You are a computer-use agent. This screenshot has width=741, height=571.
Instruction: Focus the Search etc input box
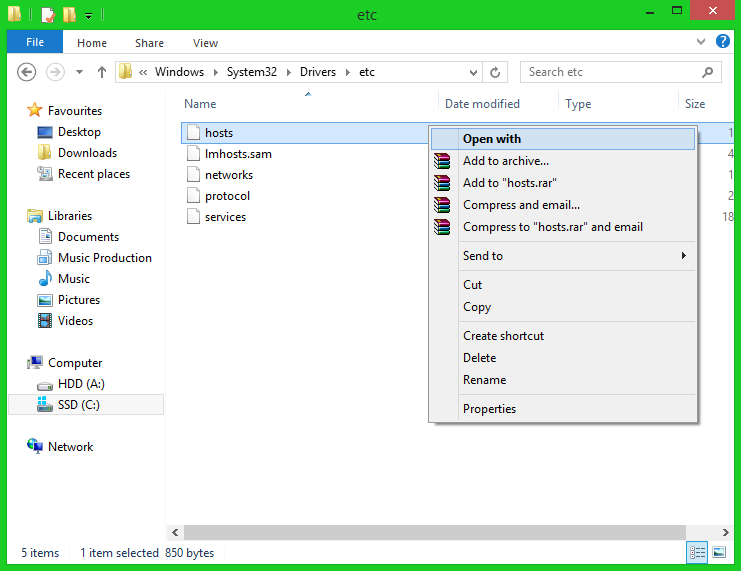[620, 72]
